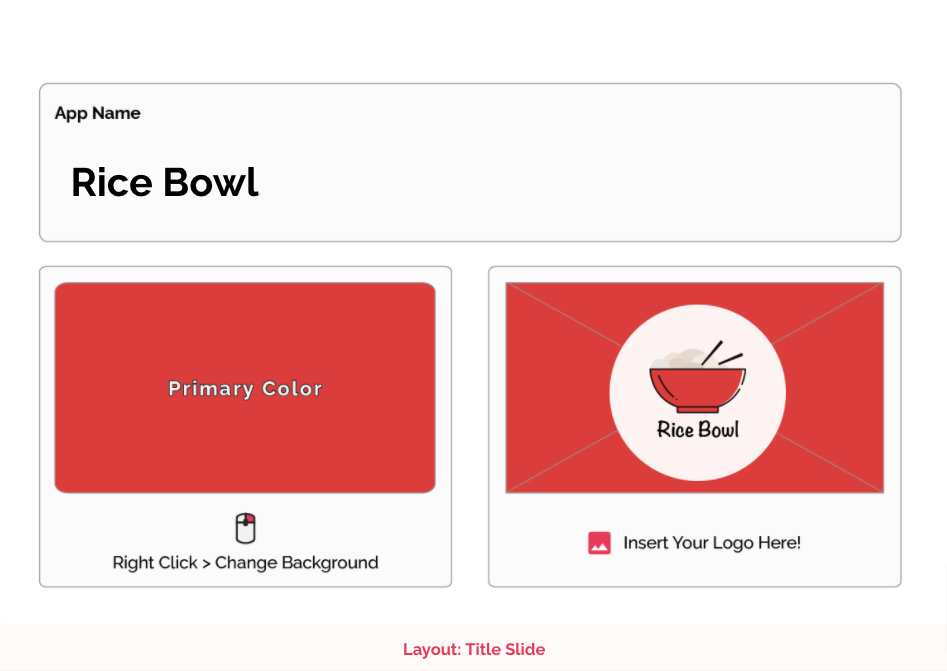Screen dimensions: 947x671
Task: Select the "Primary Color" label text
Action: click(245, 388)
